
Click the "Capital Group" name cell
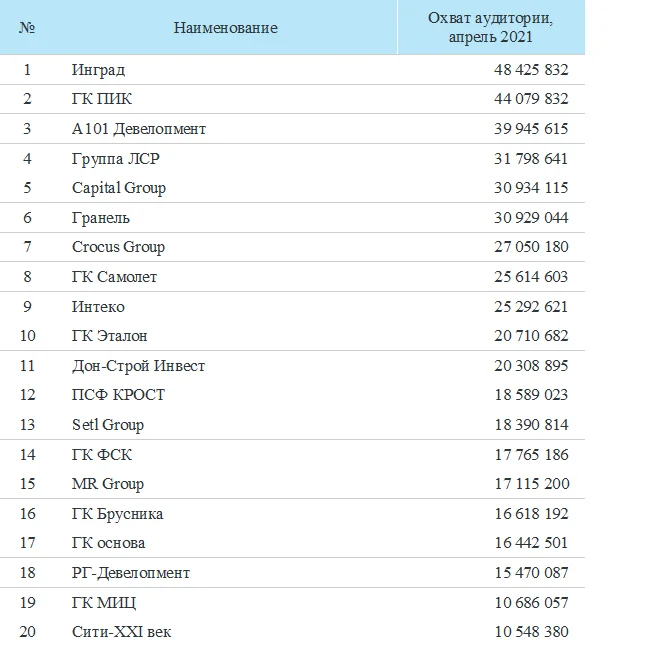click(x=119, y=188)
